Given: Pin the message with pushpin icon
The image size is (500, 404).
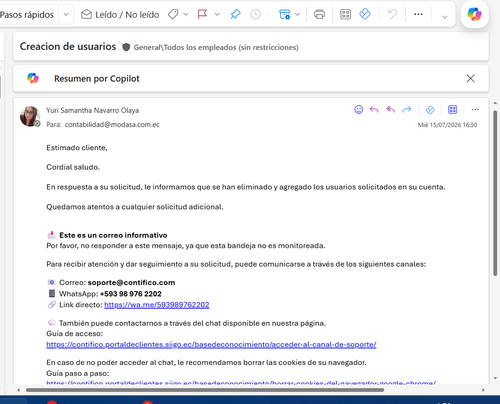Looking at the screenshot, I should tap(235, 14).
